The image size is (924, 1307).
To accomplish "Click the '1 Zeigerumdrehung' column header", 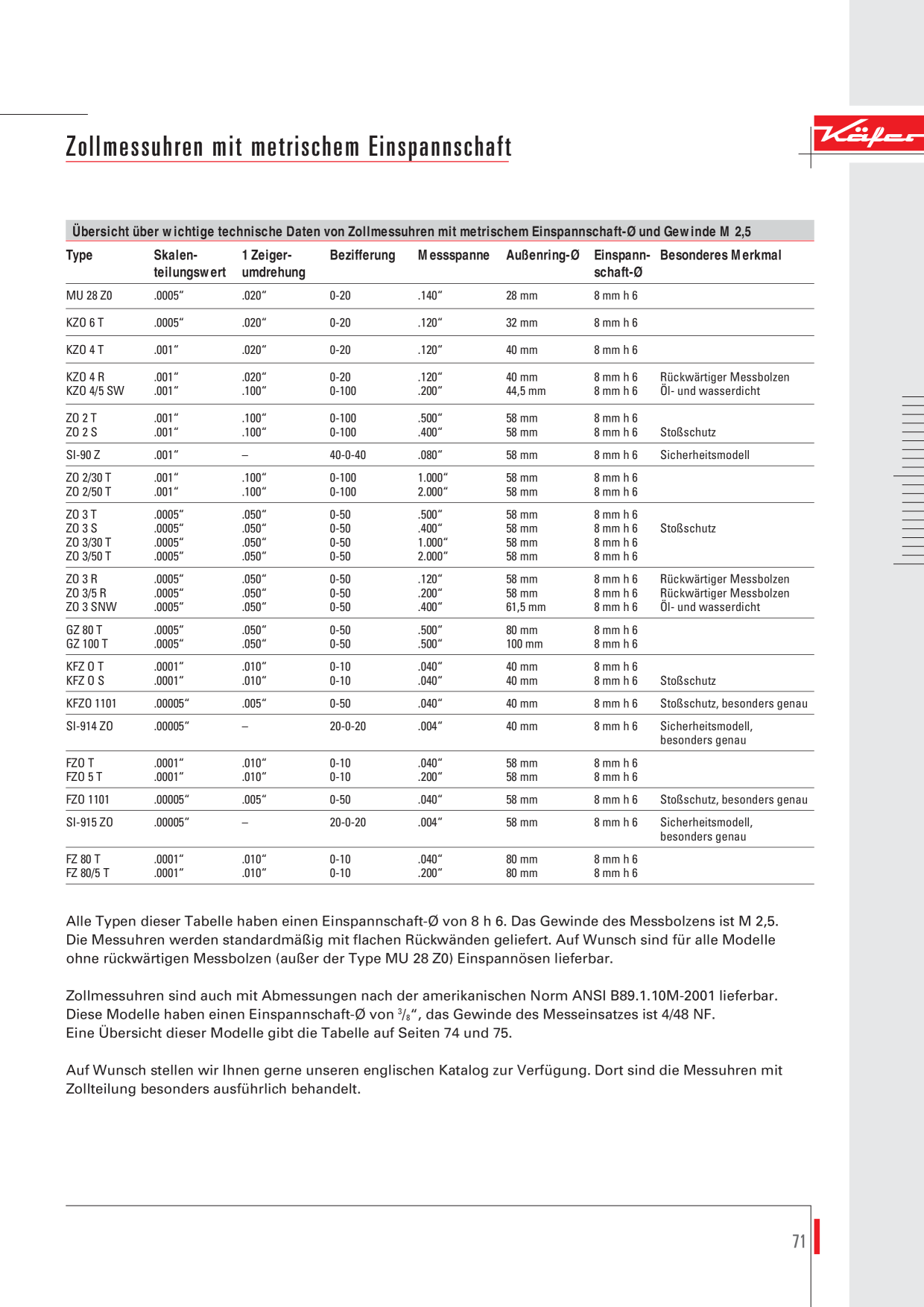I will coord(273,264).
